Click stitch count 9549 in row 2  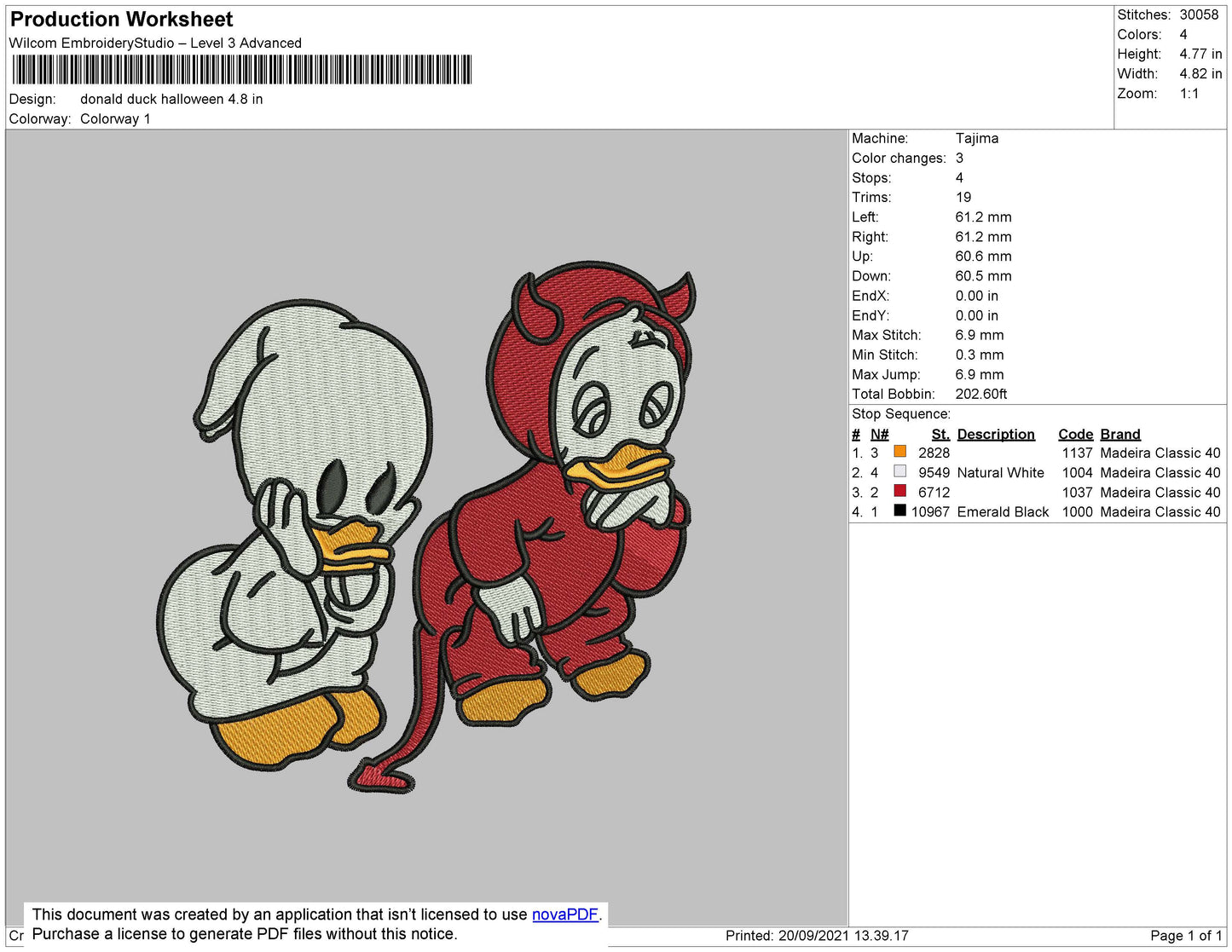pos(934,473)
